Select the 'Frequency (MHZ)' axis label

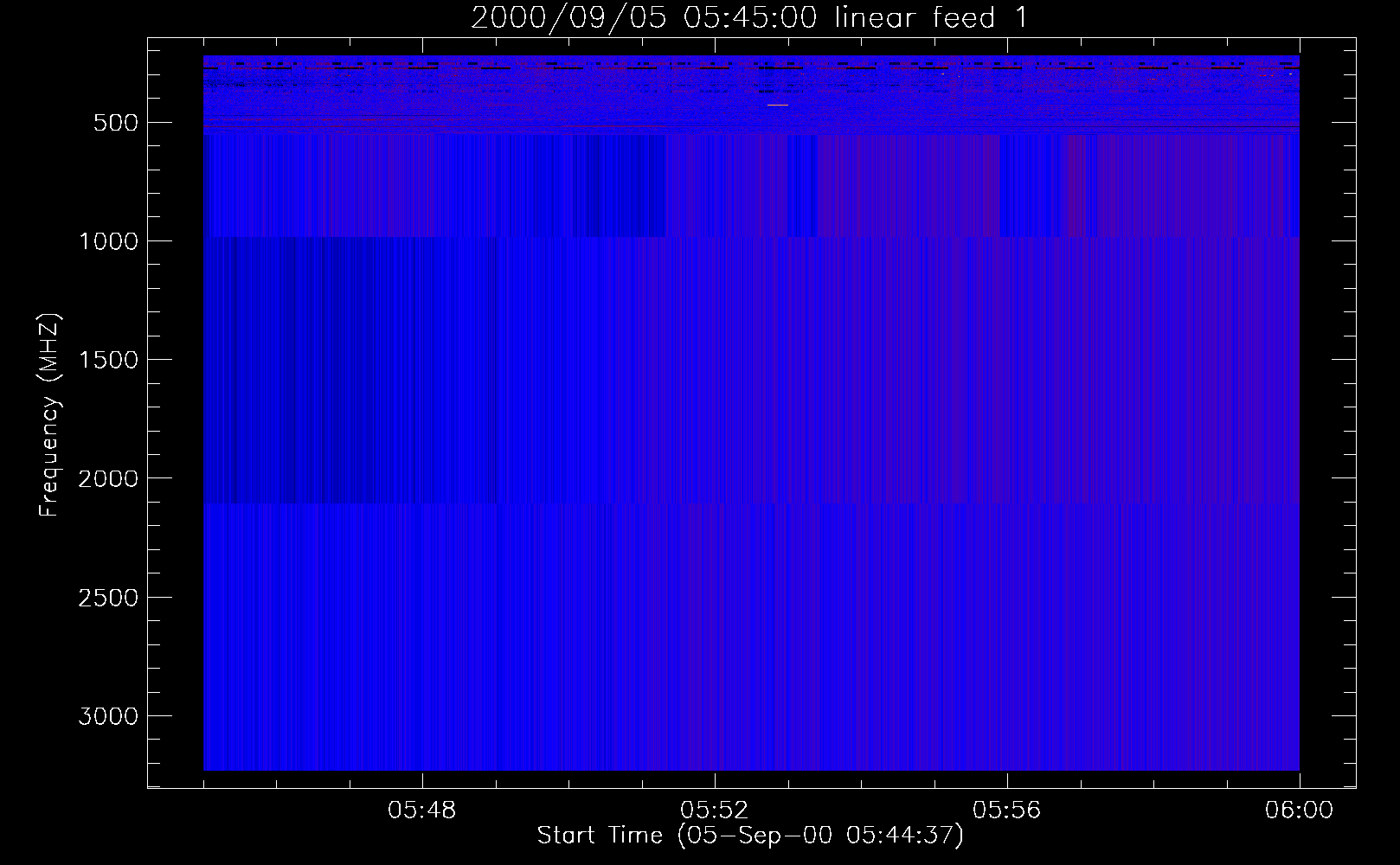(x=50, y=416)
